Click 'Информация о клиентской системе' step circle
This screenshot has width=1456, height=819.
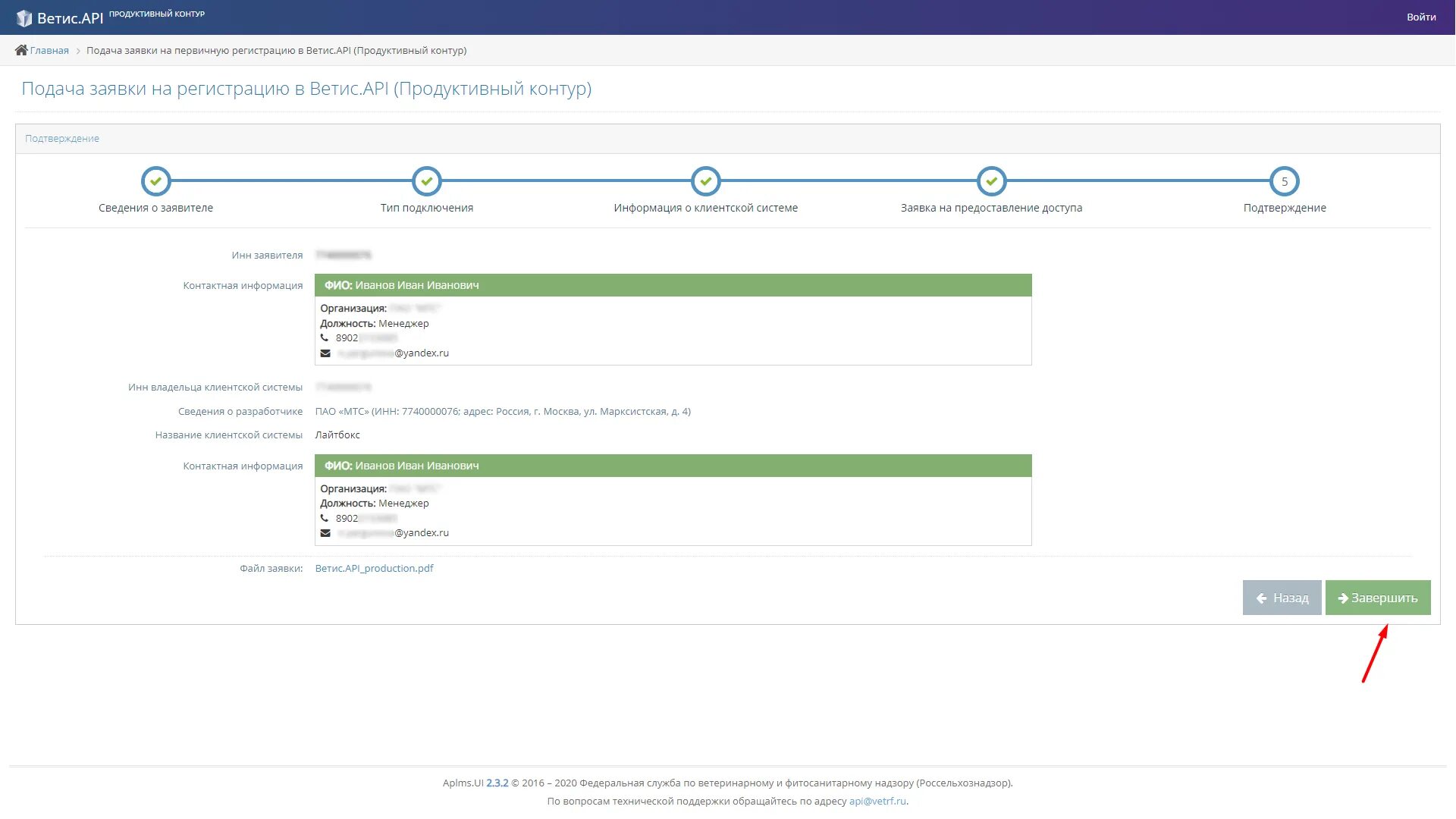coord(705,181)
